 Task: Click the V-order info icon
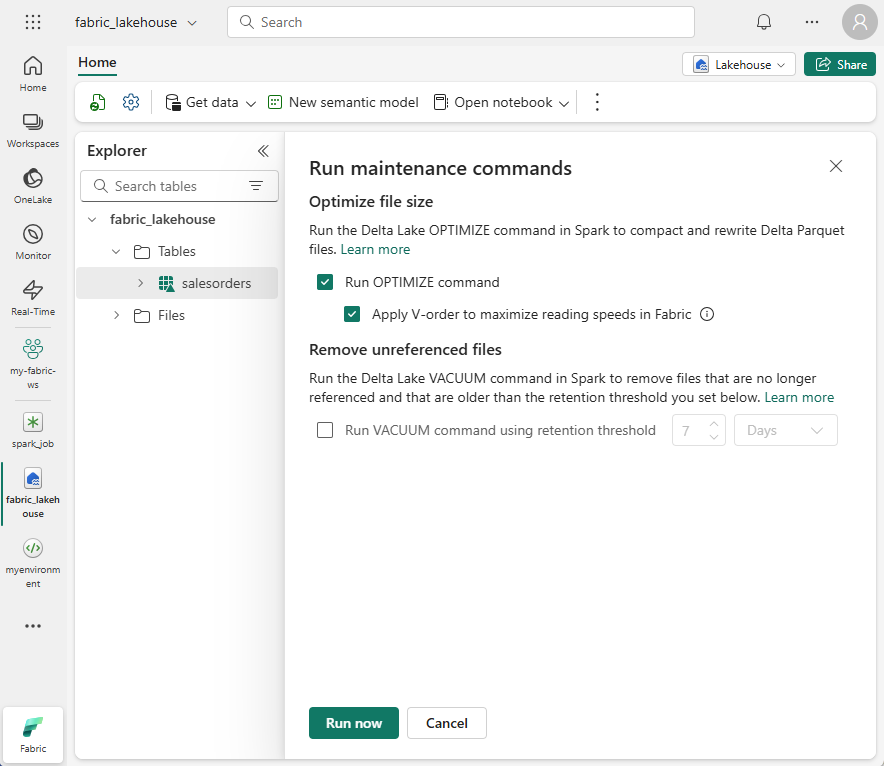[706, 314]
